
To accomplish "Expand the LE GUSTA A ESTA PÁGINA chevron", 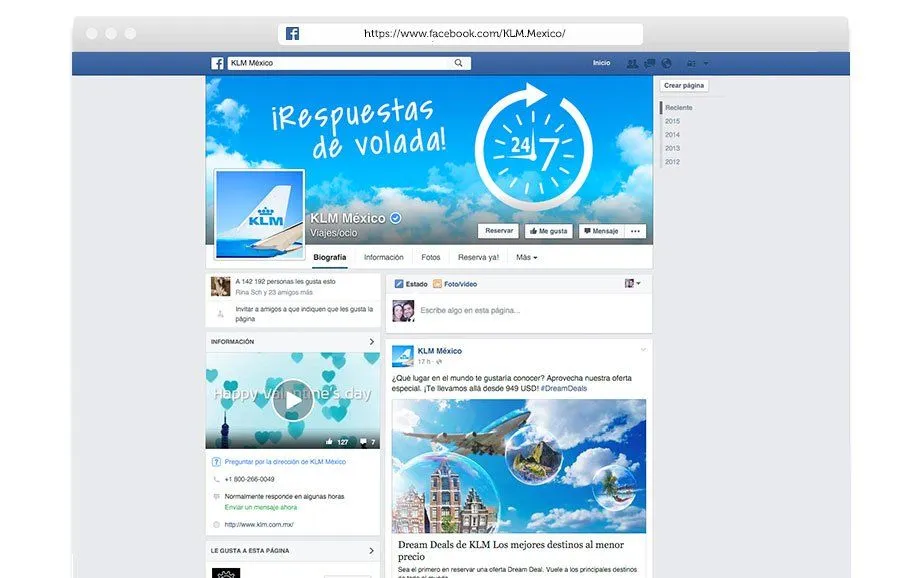I will point(371,551).
